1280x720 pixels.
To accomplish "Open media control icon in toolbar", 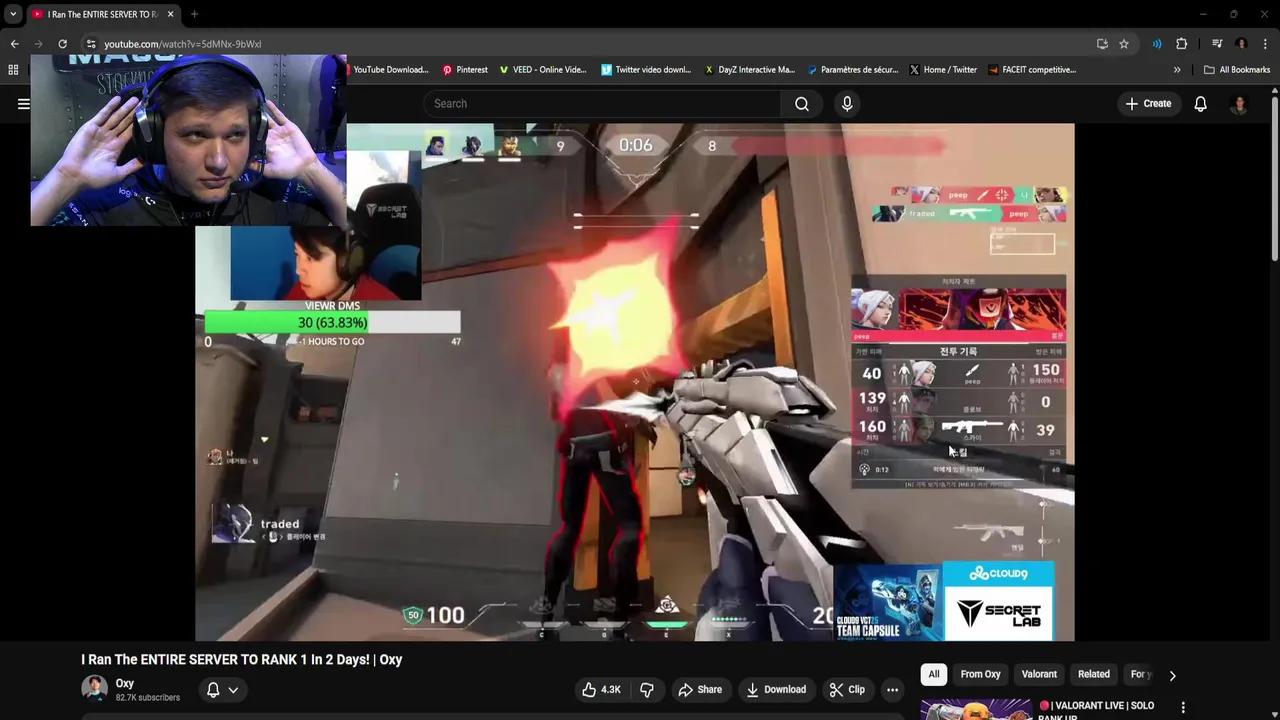I will pos(1217,44).
